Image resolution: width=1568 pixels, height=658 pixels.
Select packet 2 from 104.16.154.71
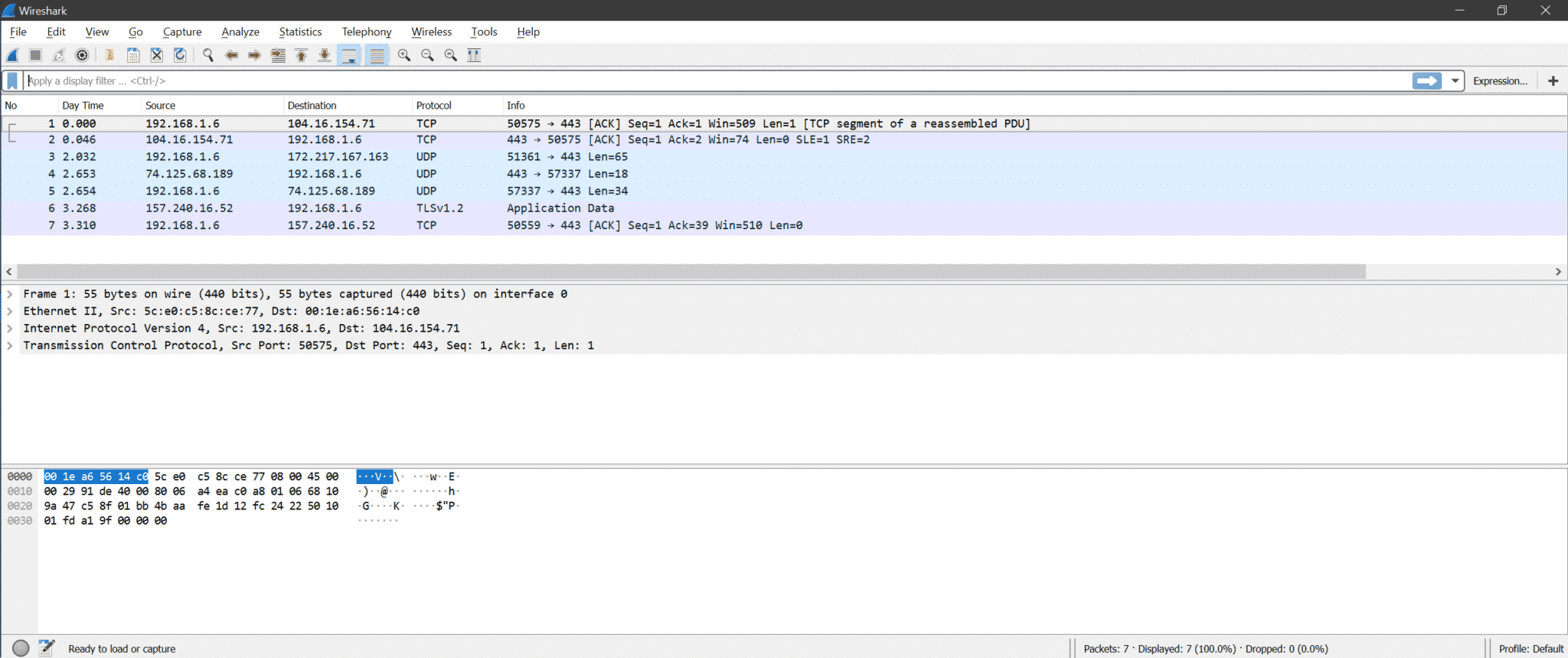coord(784,140)
